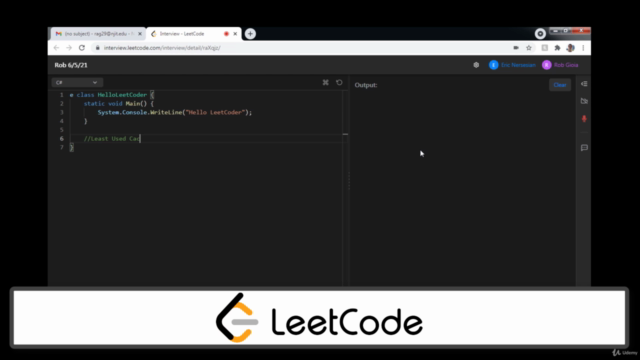Click the site lock icon in address bar

point(98,48)
